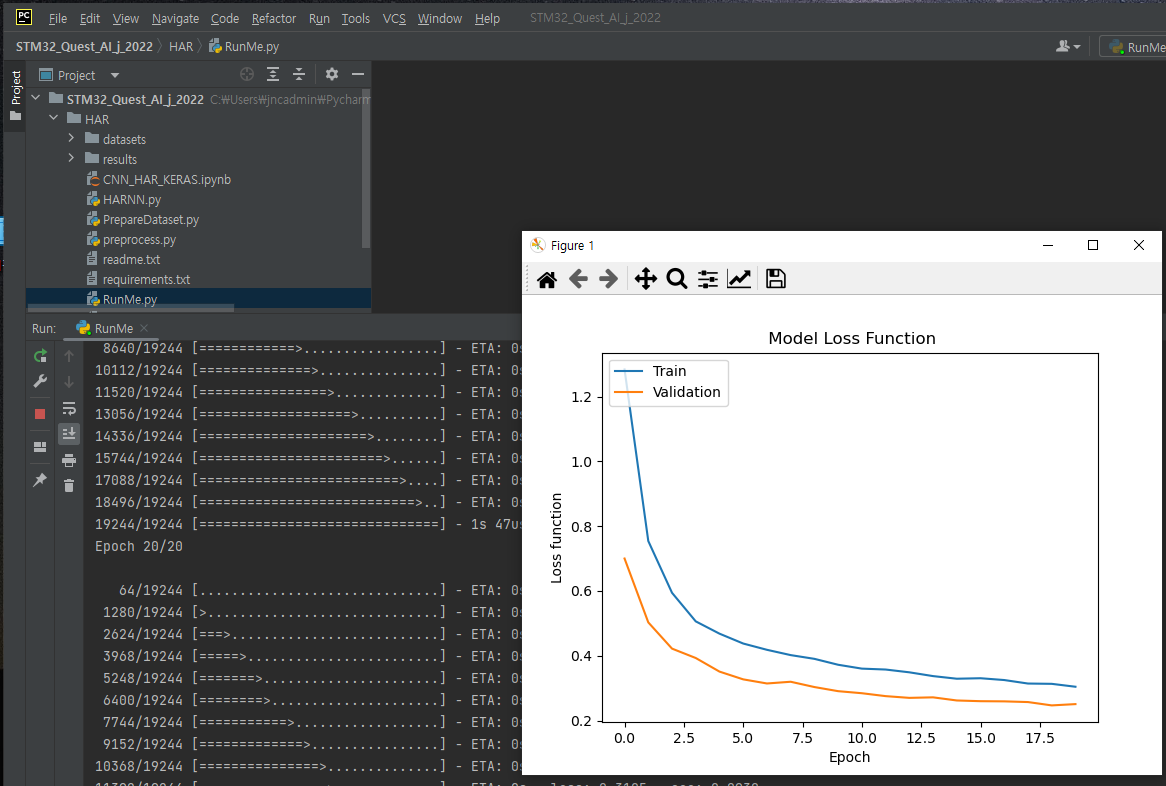Rerun RunMe with green rerun icon
This screenshot has height=786, width=1166.
click(x=40, y=356)
